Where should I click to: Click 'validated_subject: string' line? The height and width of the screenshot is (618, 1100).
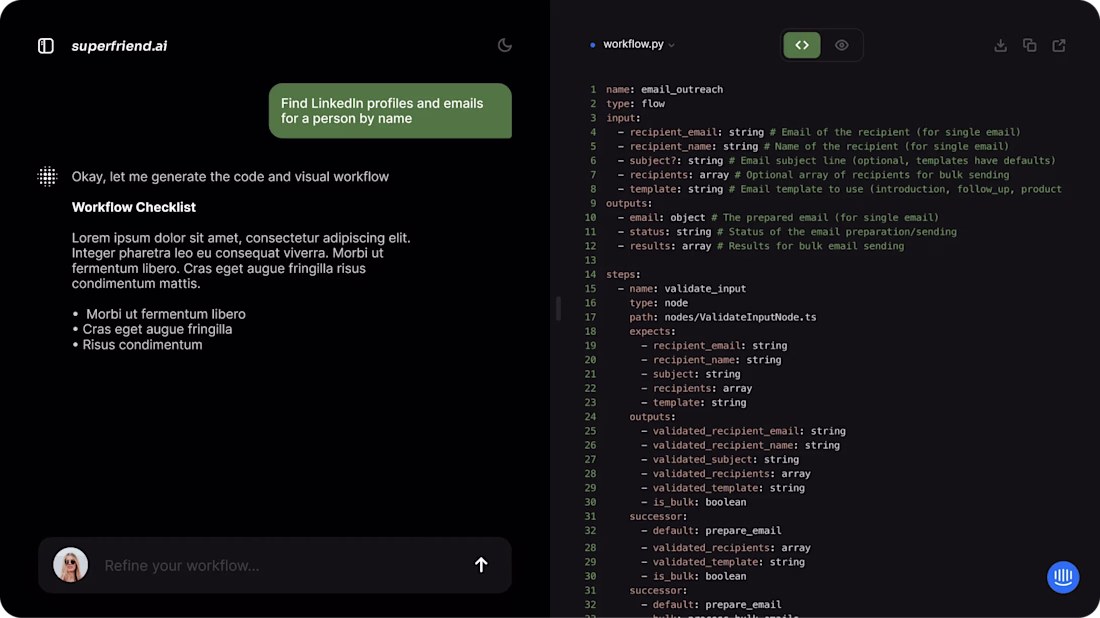click(720, 459)
